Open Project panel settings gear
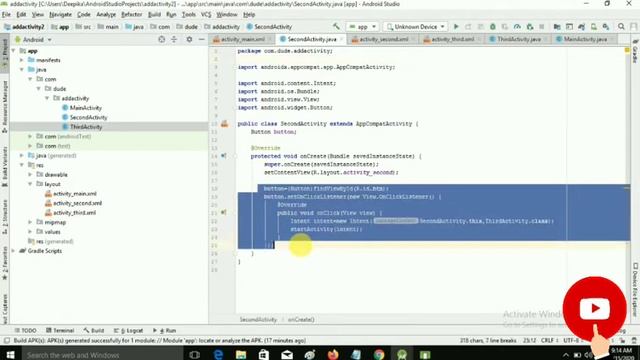The image size is (640, 360). pos(189,40)
